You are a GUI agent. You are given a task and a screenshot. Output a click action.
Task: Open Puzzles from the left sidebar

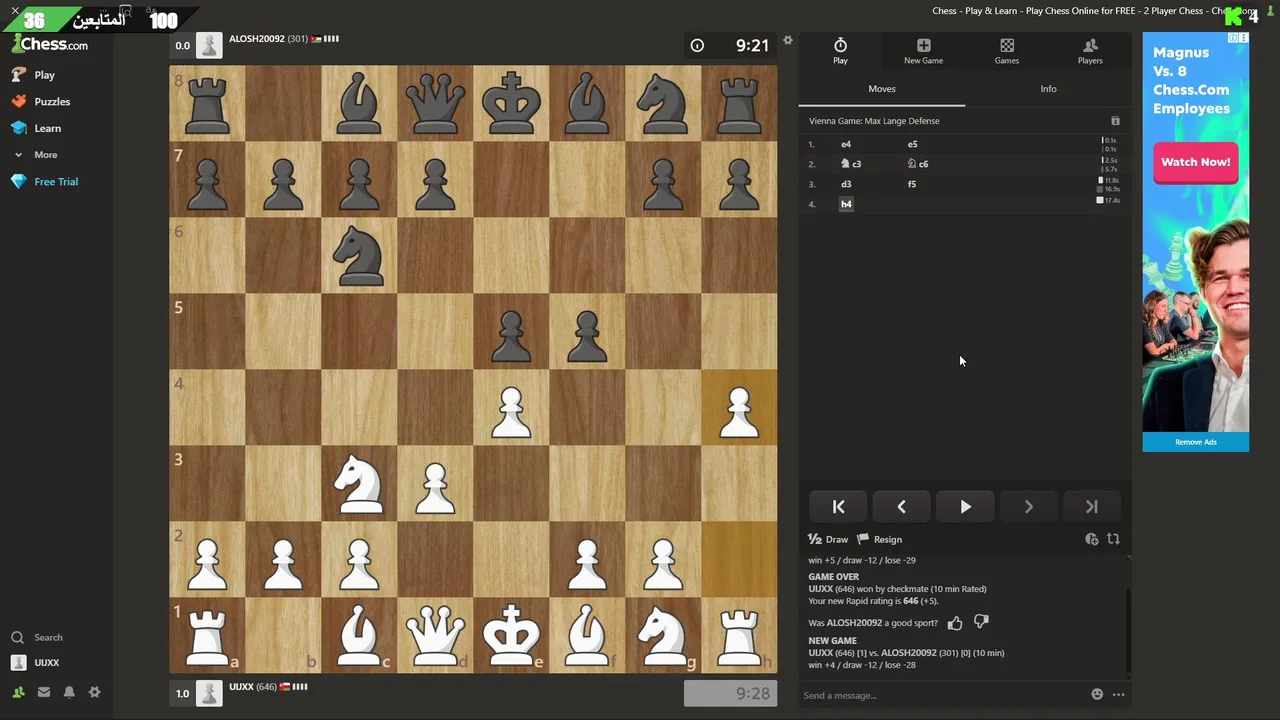click(41, 101)
